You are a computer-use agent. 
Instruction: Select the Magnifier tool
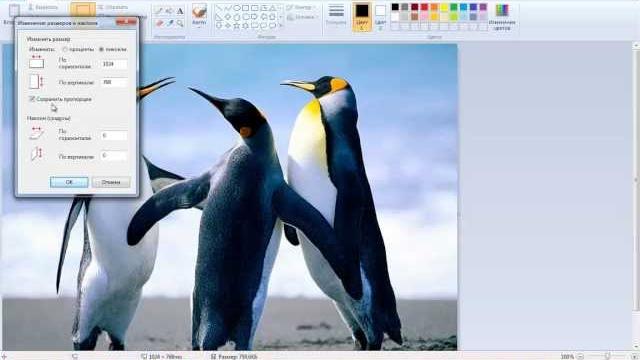pyautogui.click(x=180, y=23)
